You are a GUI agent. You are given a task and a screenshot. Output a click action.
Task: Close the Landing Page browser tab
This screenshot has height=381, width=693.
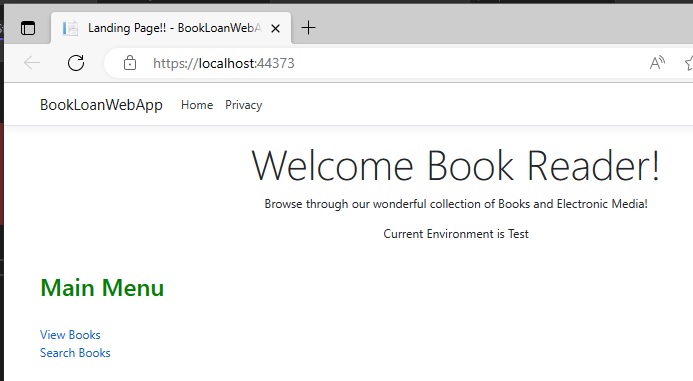point(275,28)
